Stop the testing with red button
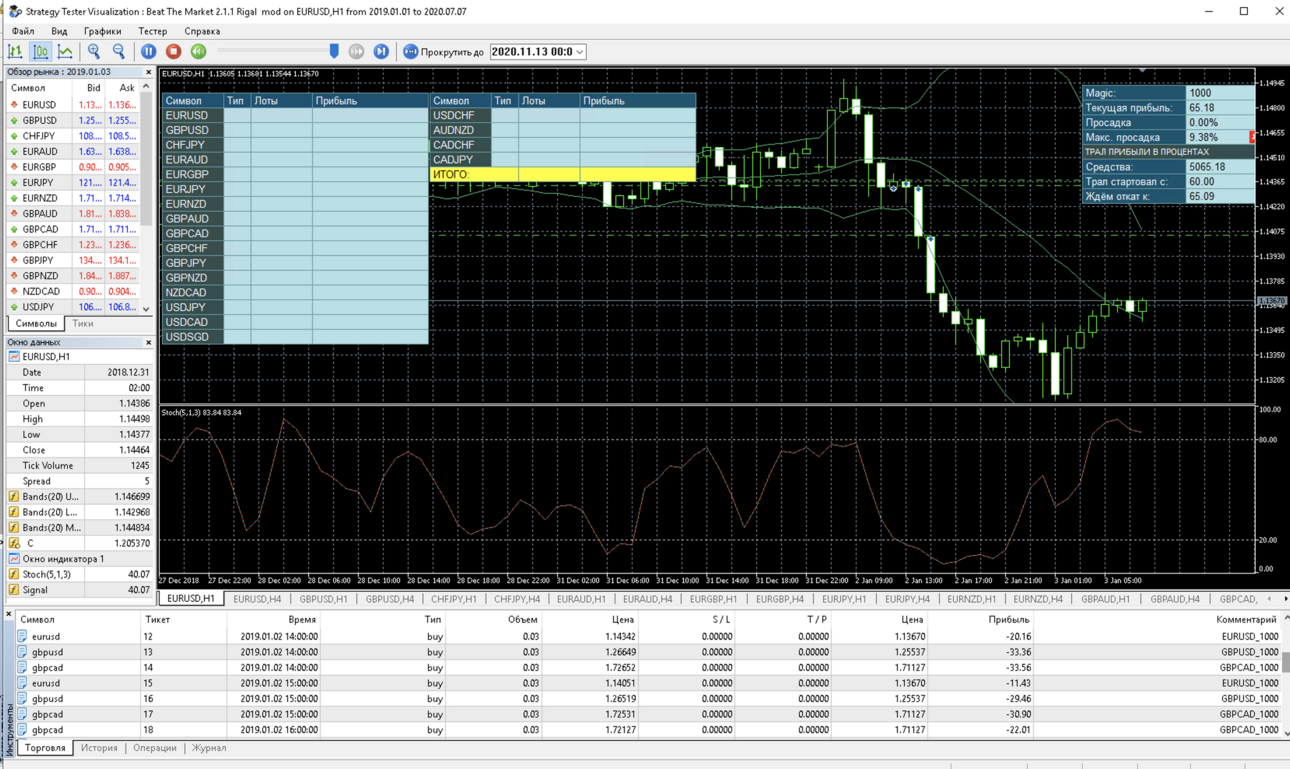Viewport: 1290px width, 769px height. 174,51
